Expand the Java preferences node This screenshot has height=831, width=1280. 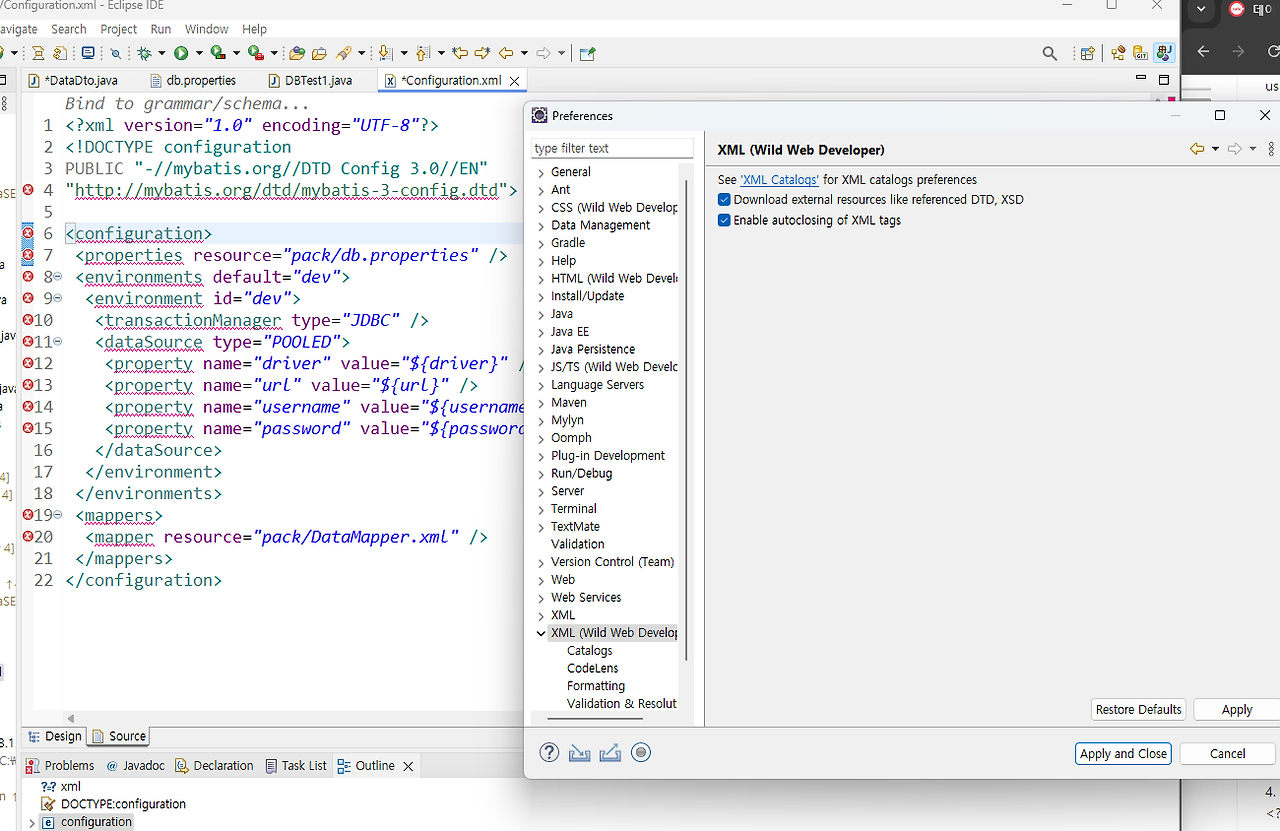[x=541, y=314]
